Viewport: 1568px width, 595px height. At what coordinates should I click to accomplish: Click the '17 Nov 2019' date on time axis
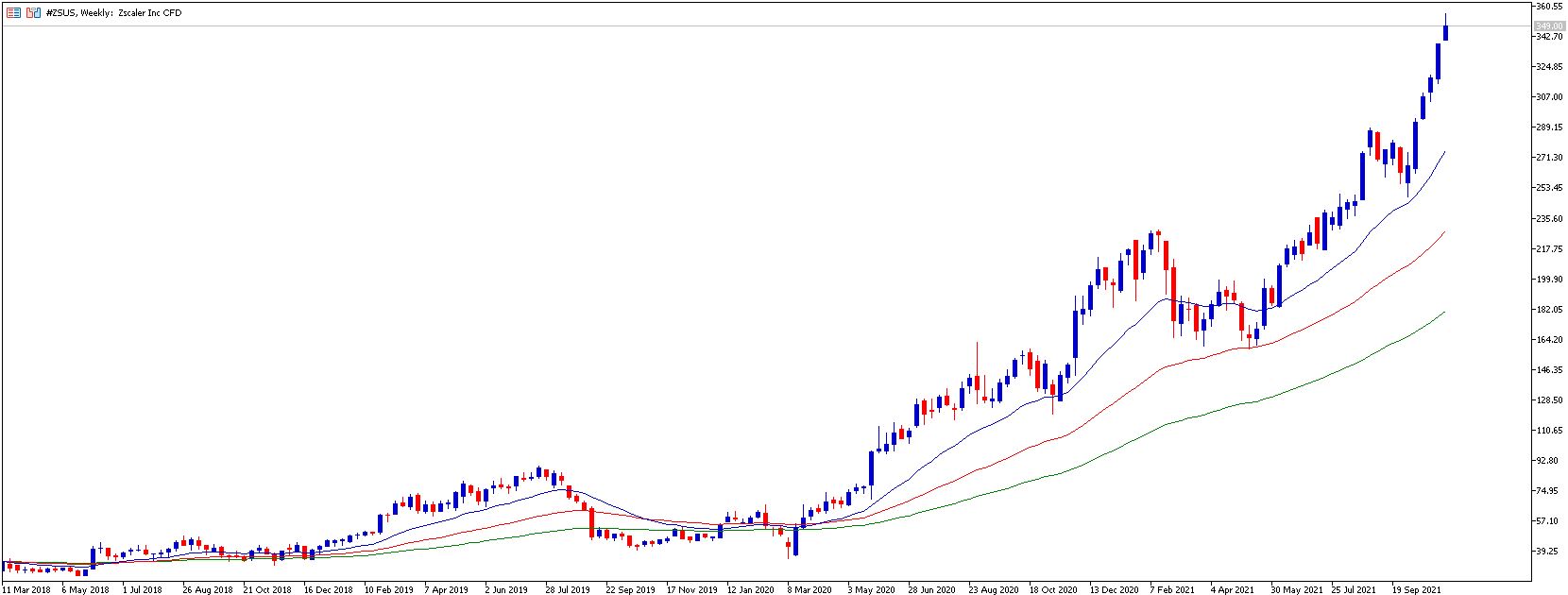tap(691, 589)
